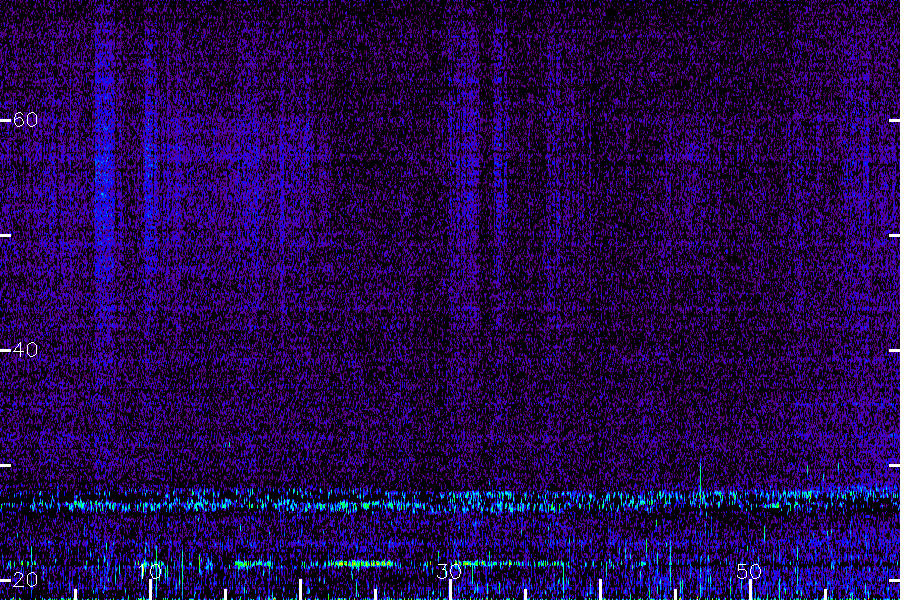
Task: Click the "50" label on the horizontal axis
Action: 749,571
